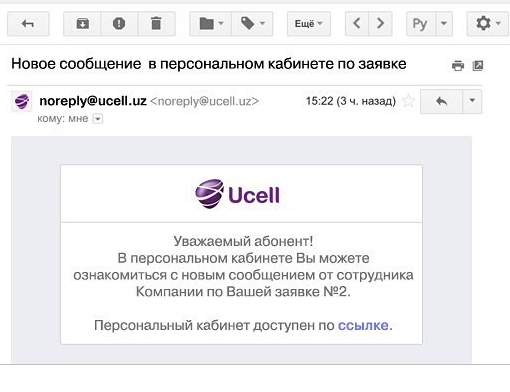This screenshot has width=510, height=392.
Task: Follow the ссылке link to personal cabinet
Action: pos(363,325)
